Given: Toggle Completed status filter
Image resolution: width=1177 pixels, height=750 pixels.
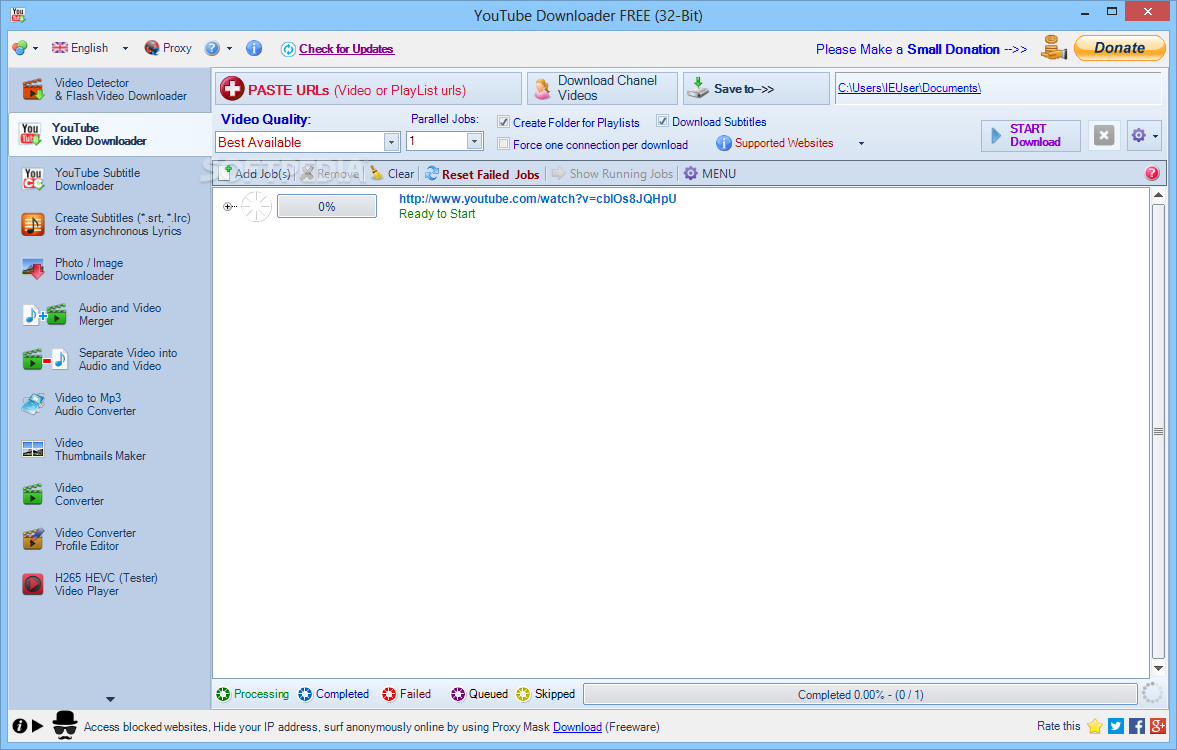Looking at the screenshot, I should pyautogui.click(x=333, y=694).
